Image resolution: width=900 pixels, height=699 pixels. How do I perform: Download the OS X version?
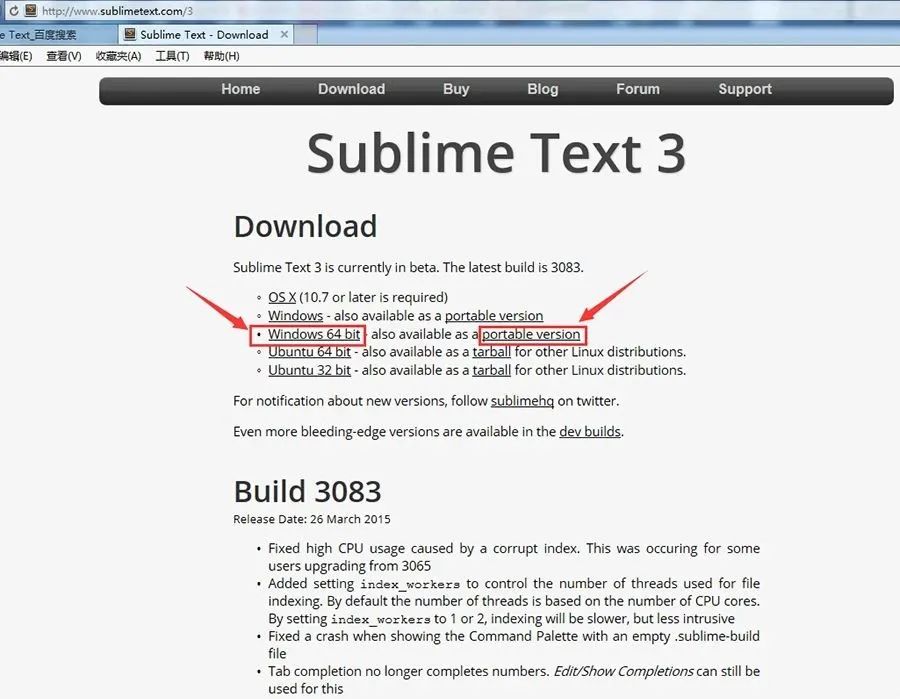pos(282,297)
